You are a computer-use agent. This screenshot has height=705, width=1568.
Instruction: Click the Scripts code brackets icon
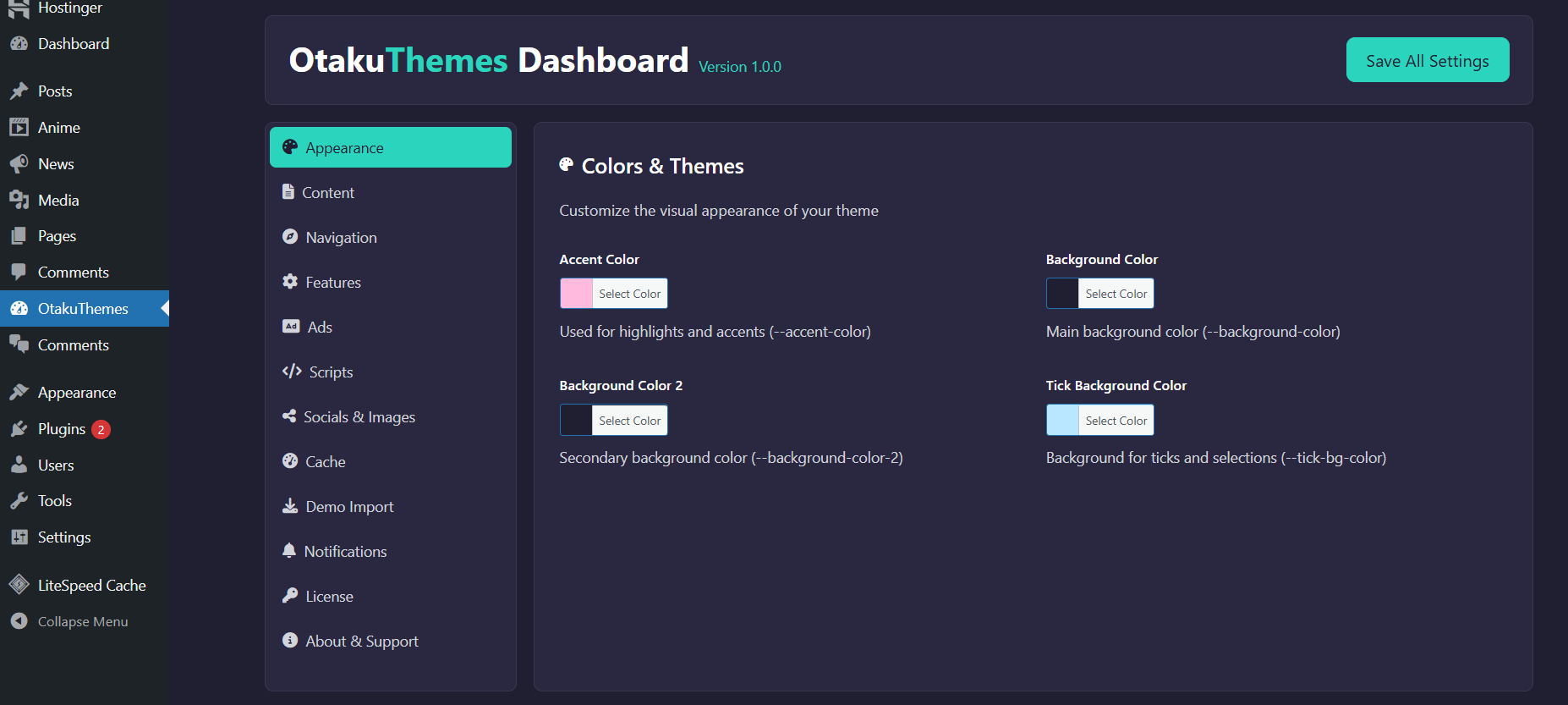[x=292, y=372]
